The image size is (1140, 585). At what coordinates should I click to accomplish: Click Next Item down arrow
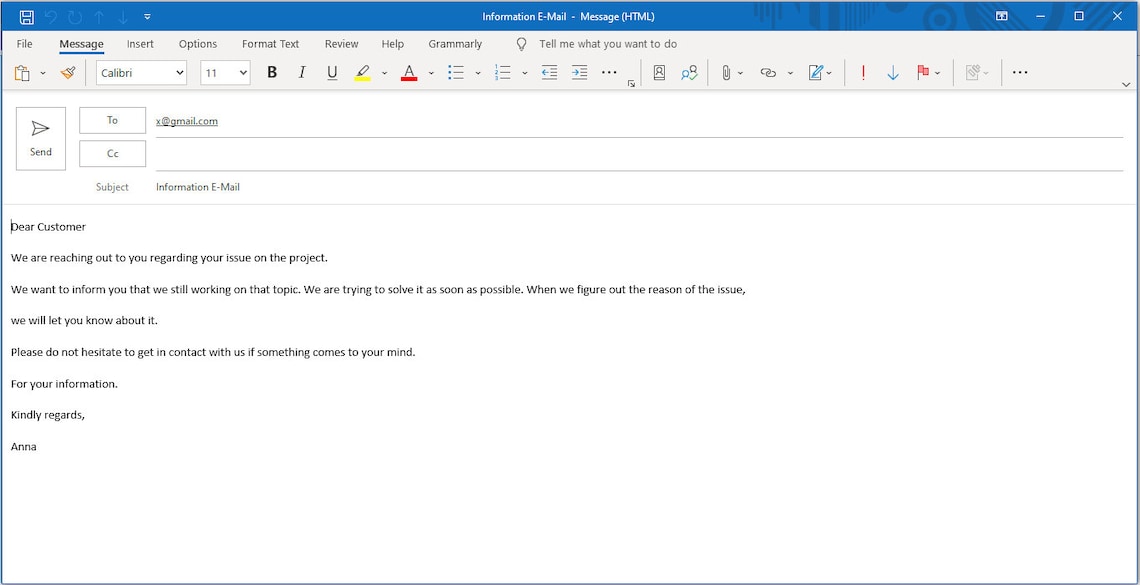[x=123, y=16]
